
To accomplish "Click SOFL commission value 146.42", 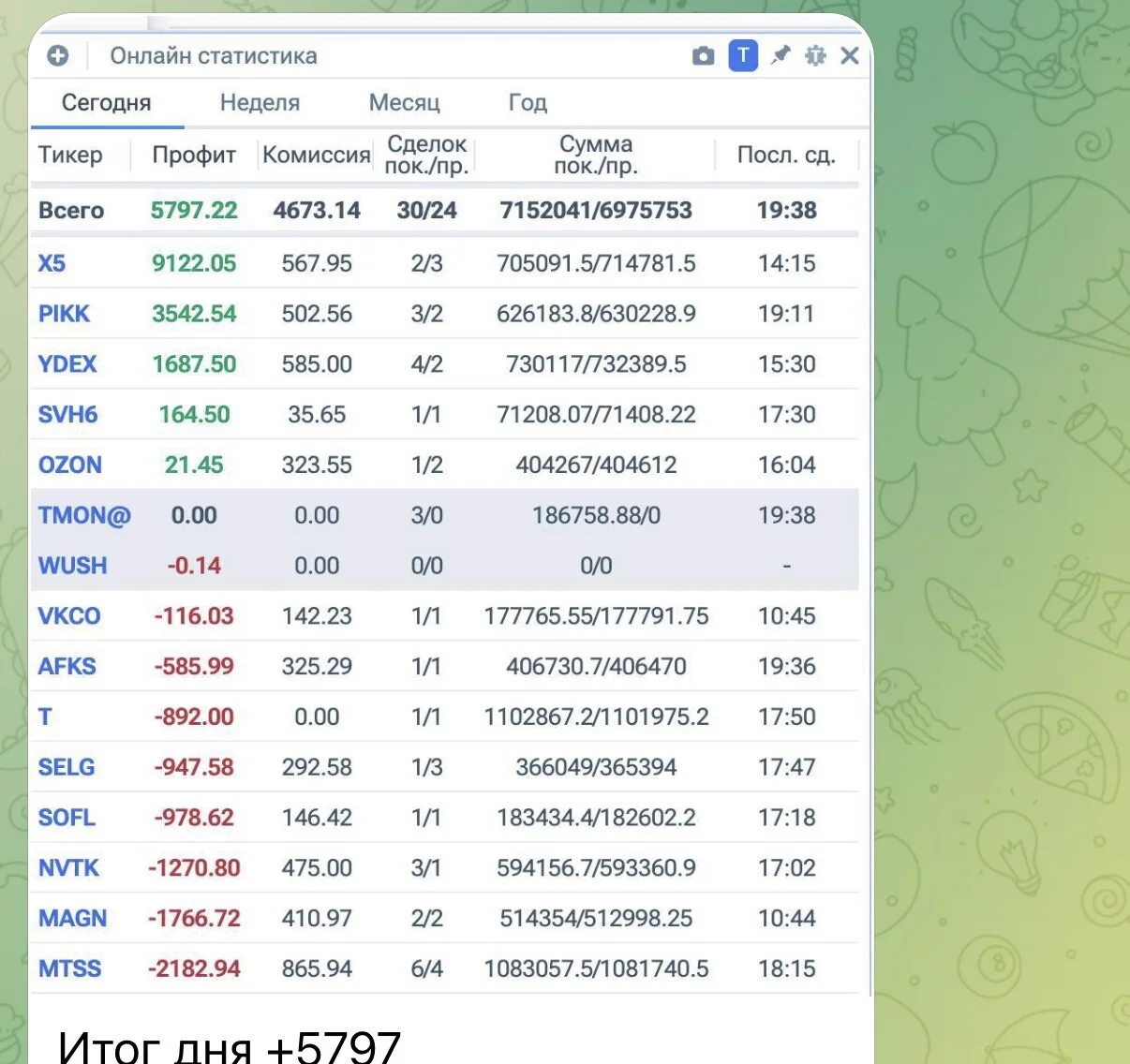I will 317,818.
